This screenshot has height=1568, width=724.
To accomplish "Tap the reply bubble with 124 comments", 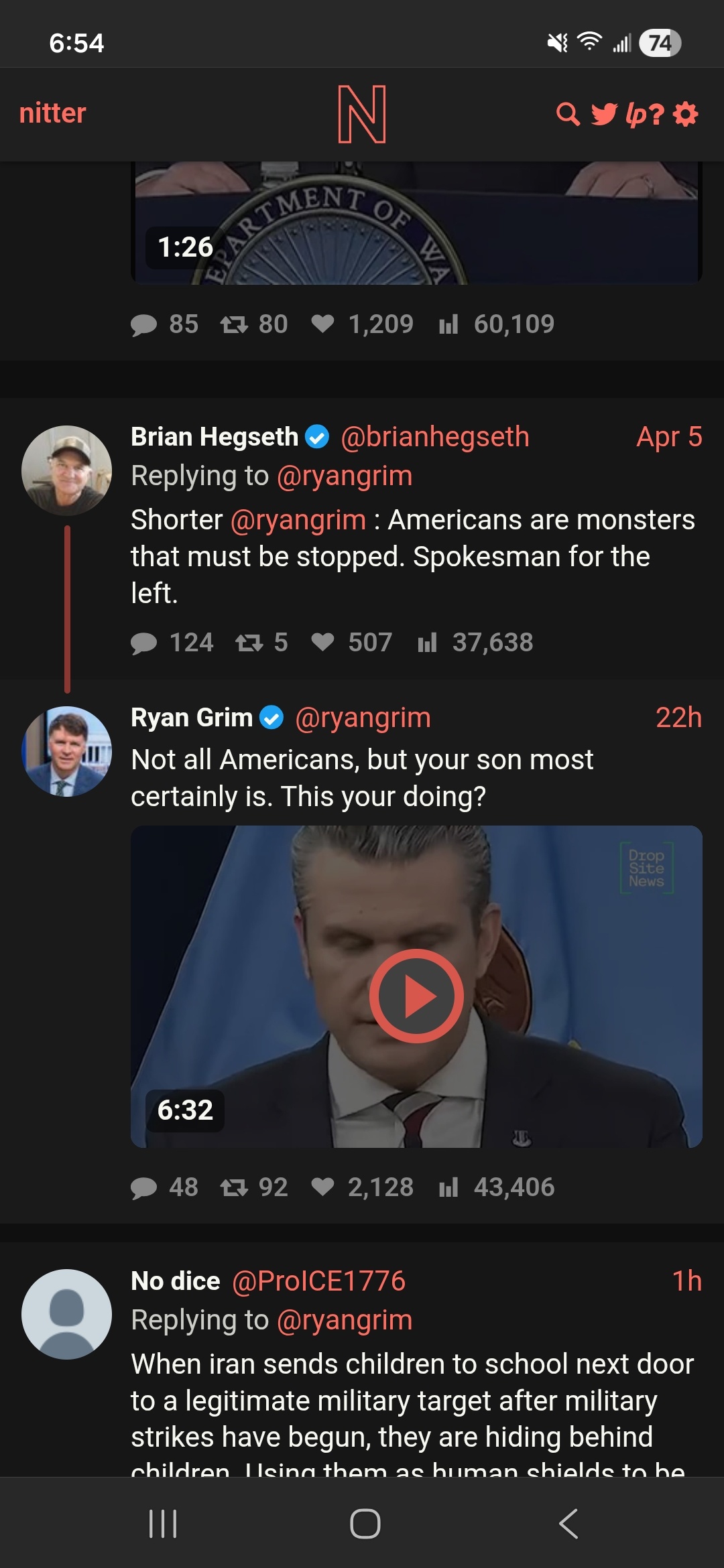I will pos(144,643).
